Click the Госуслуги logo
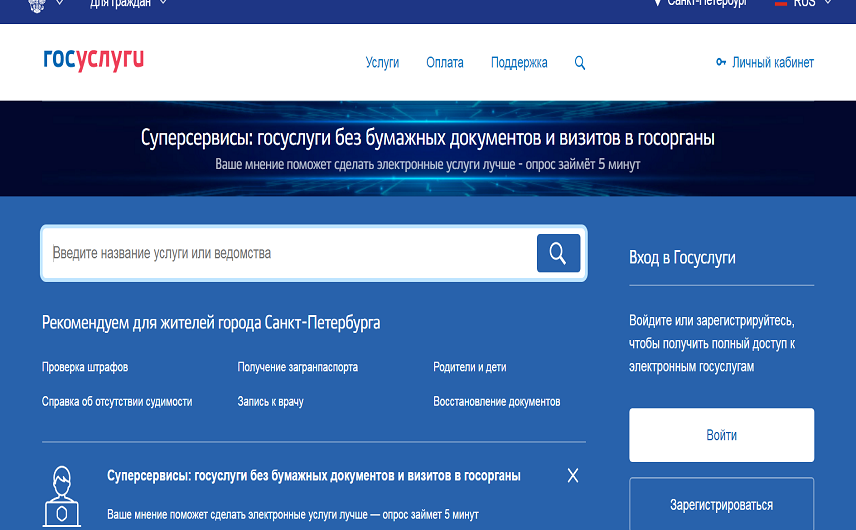856x530 pixels. click(93, 59)
